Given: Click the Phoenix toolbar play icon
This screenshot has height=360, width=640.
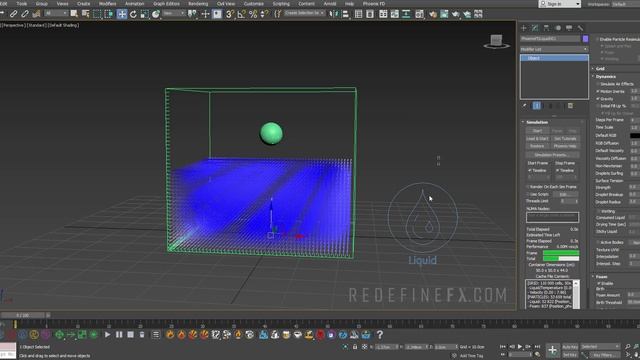Looking at the screenshot, I should coord(107,335).
